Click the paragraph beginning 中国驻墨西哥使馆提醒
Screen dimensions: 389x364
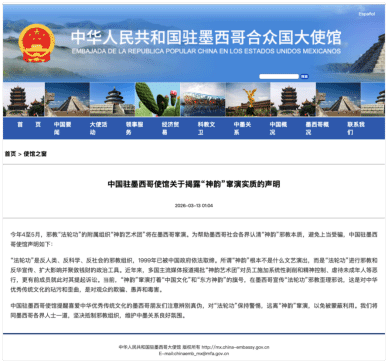tap(194, 310)
